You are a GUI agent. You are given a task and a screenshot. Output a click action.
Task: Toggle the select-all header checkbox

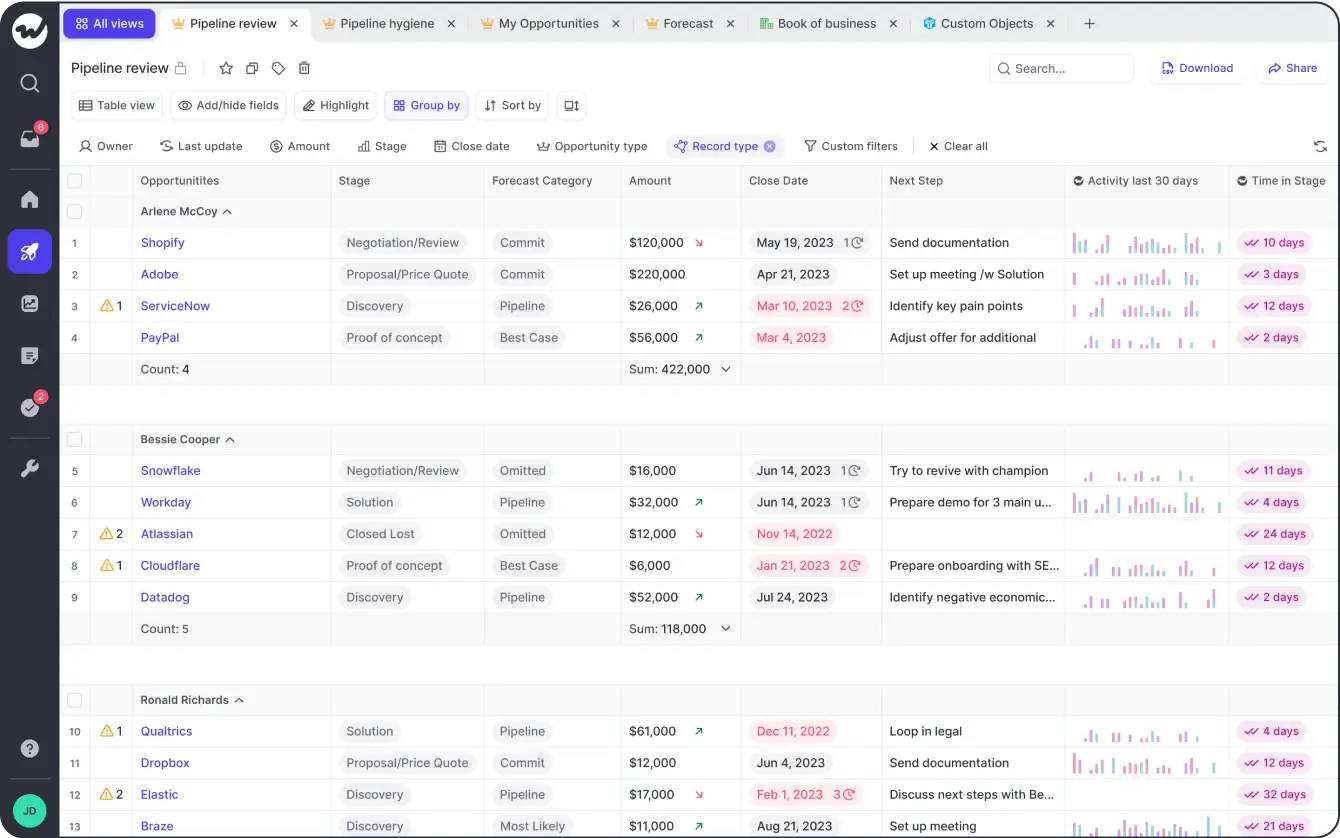point(75,181)
